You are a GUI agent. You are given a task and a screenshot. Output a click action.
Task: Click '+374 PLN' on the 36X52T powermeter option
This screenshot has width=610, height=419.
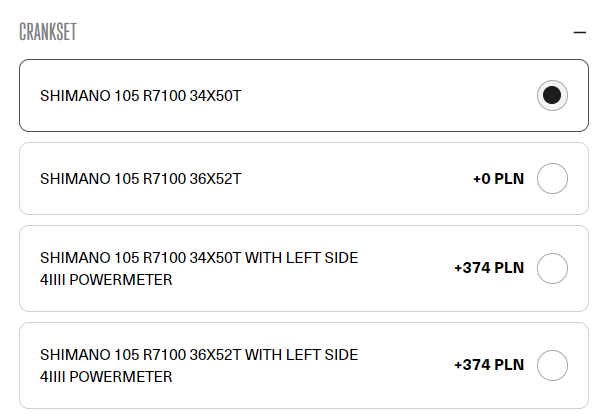[488, 366]
